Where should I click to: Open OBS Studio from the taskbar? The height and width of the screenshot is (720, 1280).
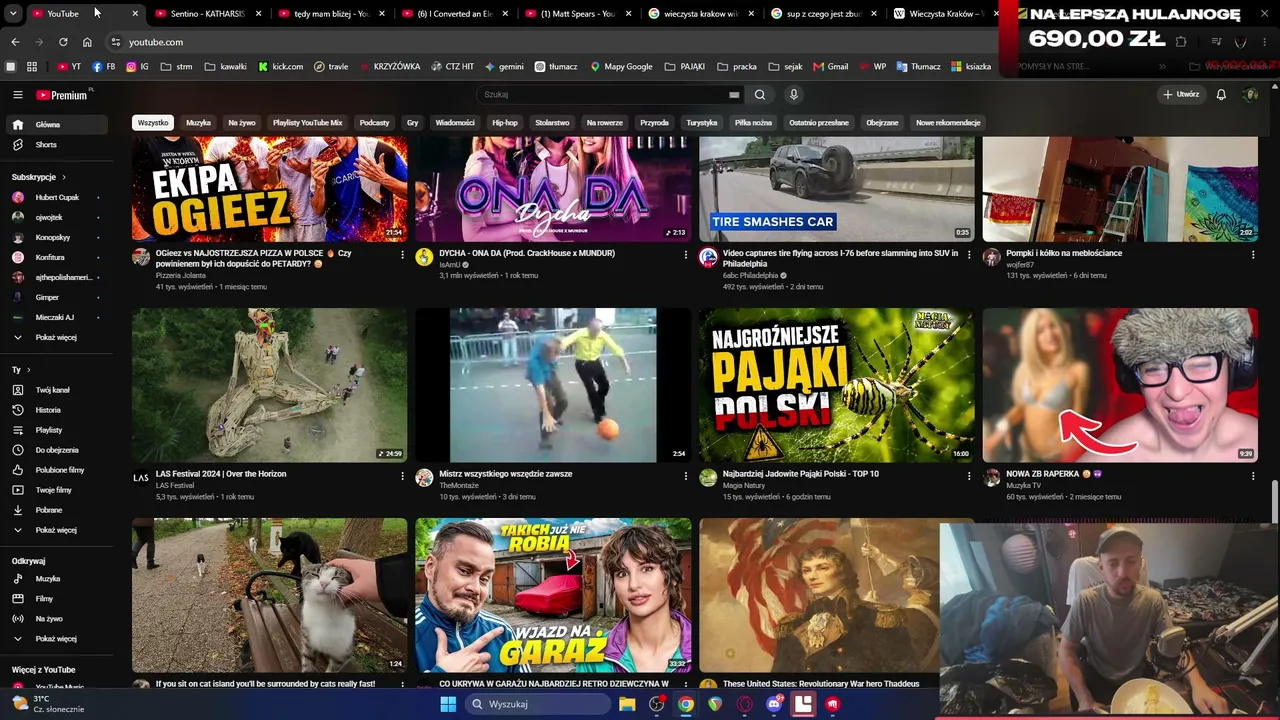[x=657, y=704]
